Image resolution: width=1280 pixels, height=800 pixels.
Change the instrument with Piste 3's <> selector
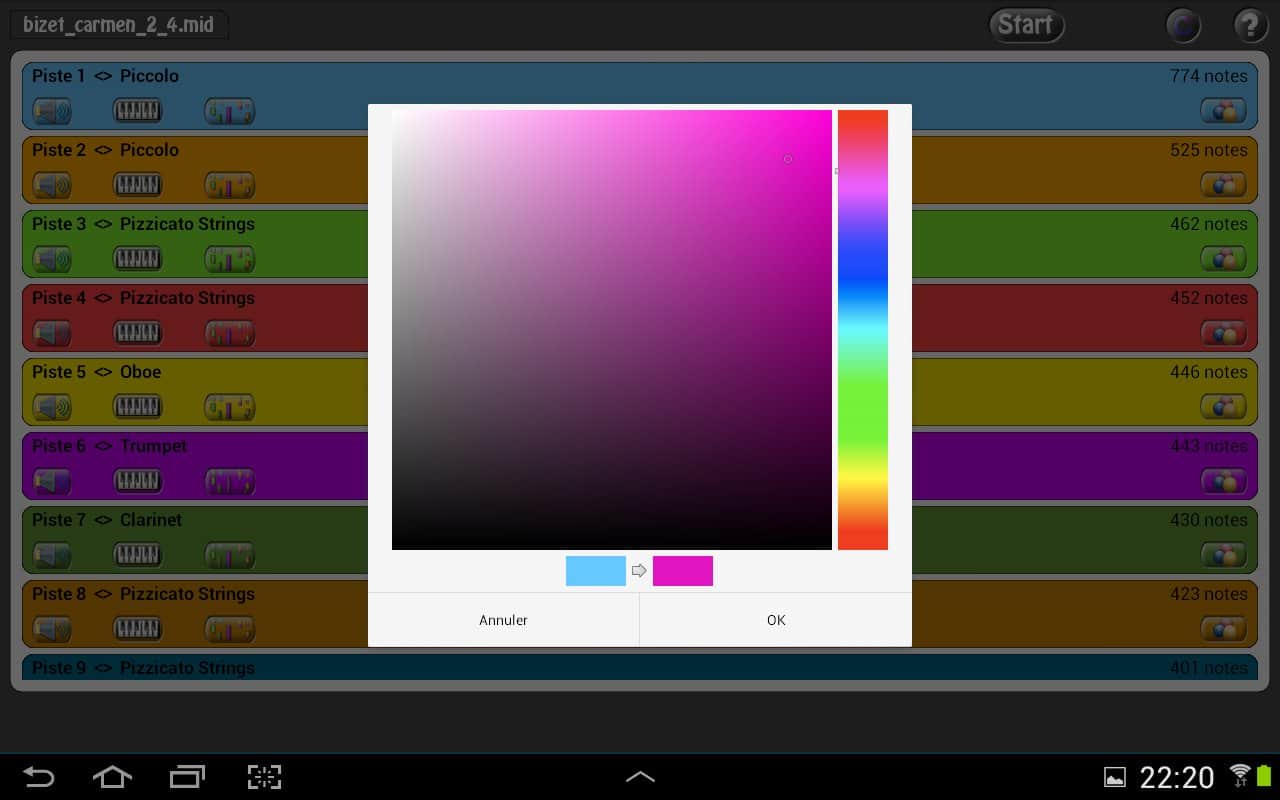(x=103, y=224)
